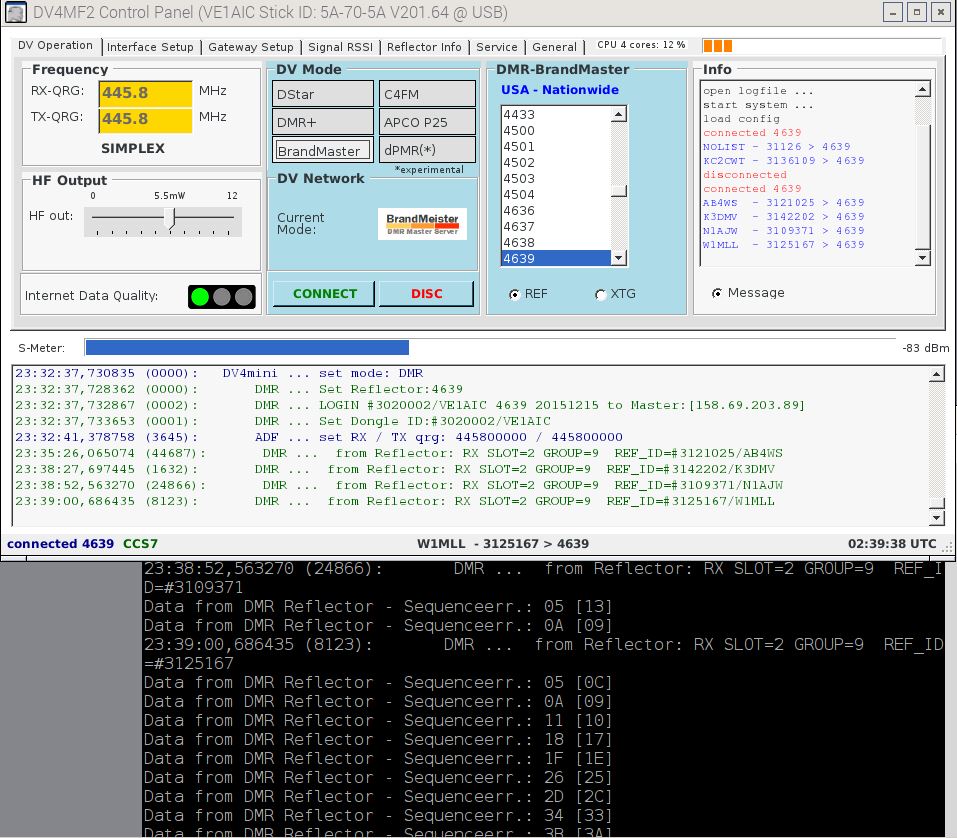Click the red disconnected info line
This screenshot has height=838, width=957.
point(745,175)
